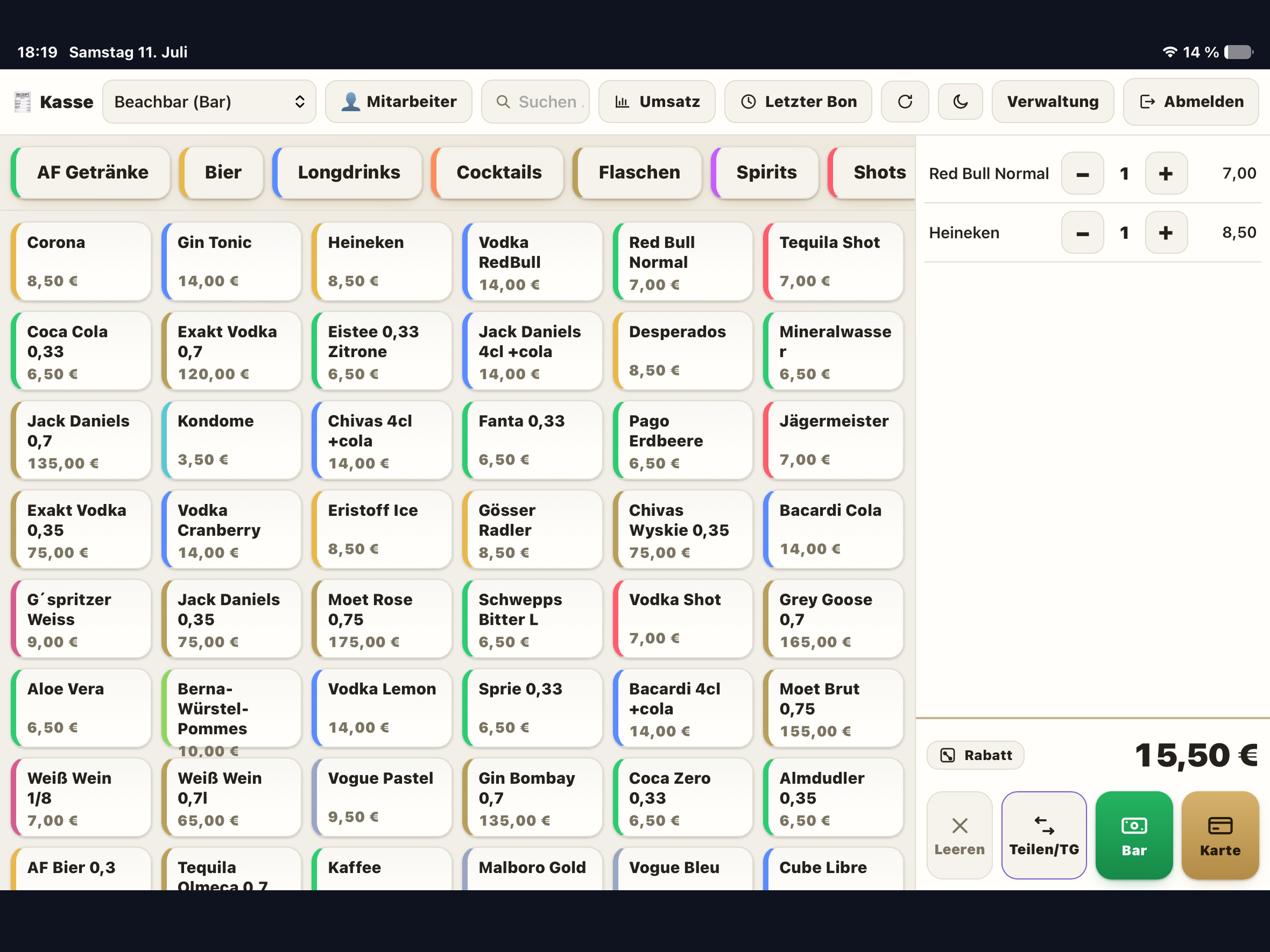1270x952 pixels.
Task: Select the Kondome product tile
Action: (232, 440)
